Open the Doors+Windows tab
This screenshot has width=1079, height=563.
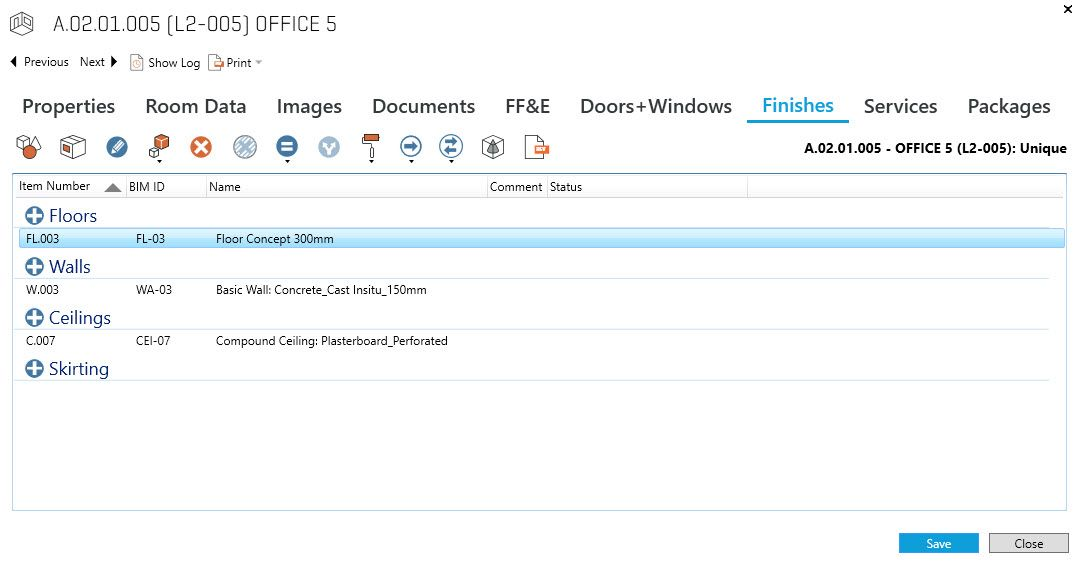[655, 106]
